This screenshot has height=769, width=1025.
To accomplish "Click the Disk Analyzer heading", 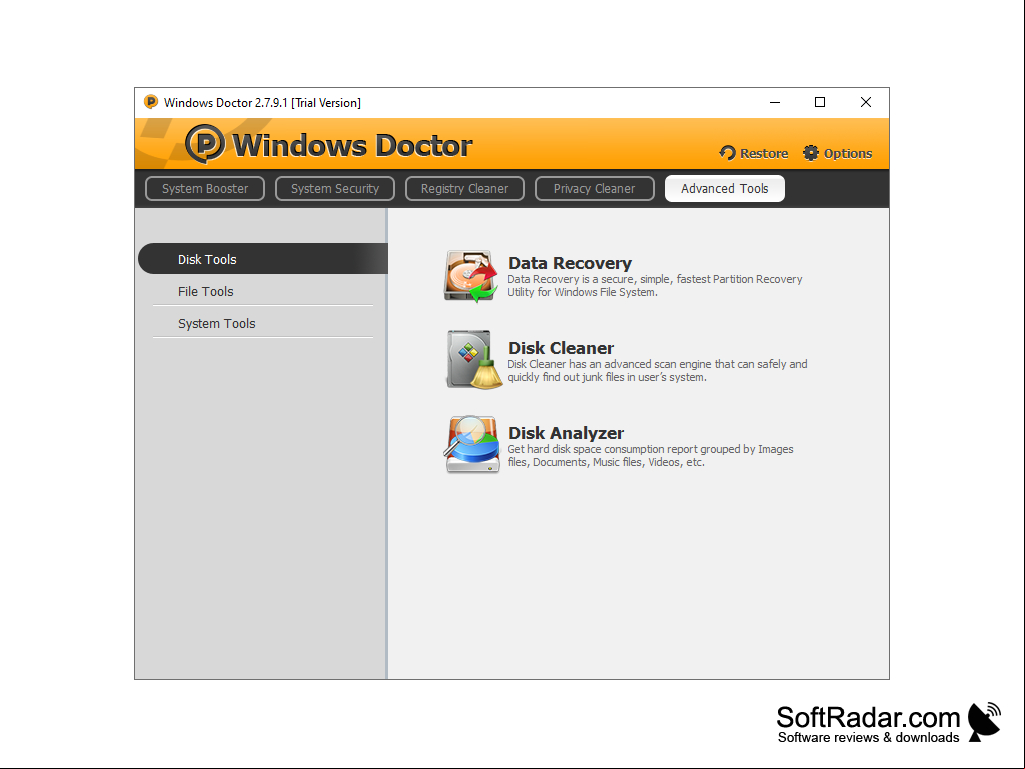I will (566, 433).
